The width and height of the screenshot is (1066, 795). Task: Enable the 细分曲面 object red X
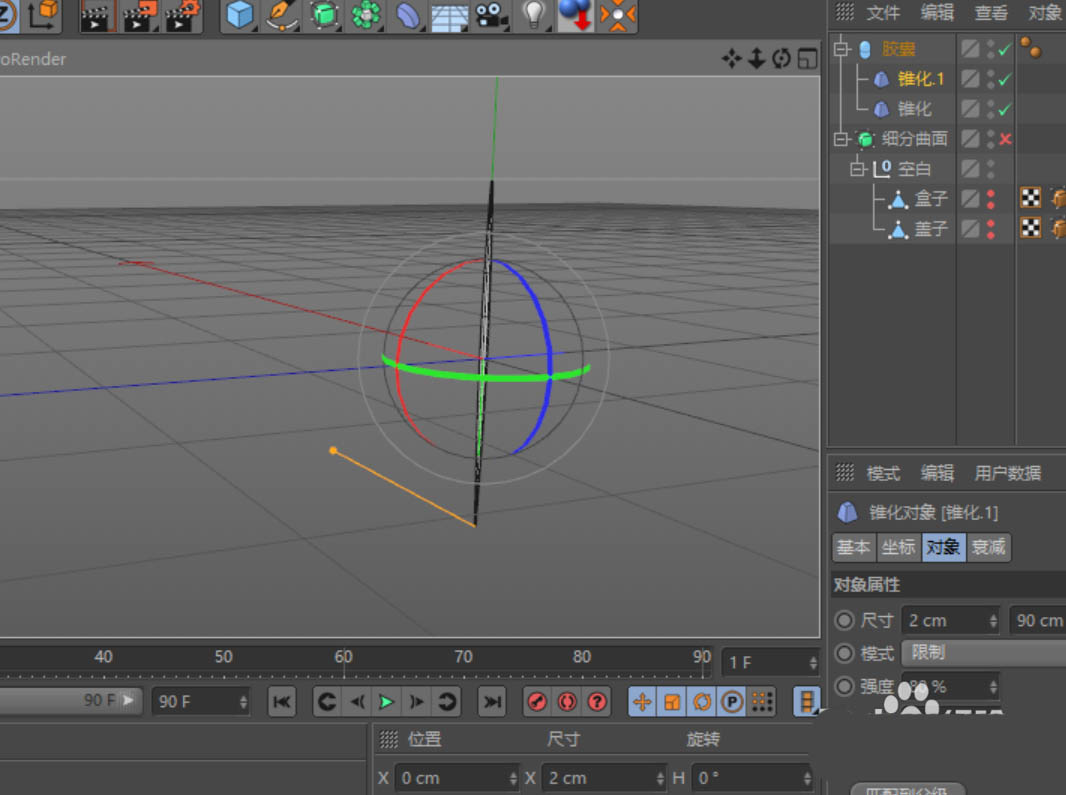click(1005, 139)
